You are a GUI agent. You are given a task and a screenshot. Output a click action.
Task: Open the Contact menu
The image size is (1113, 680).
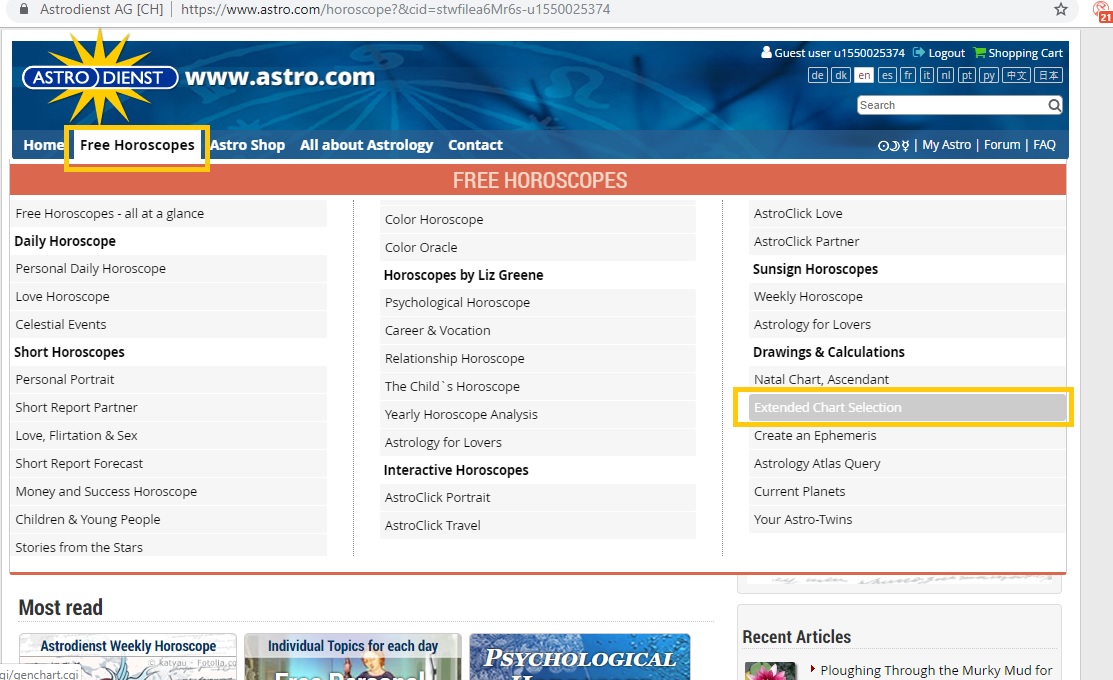tap(475, 145)
